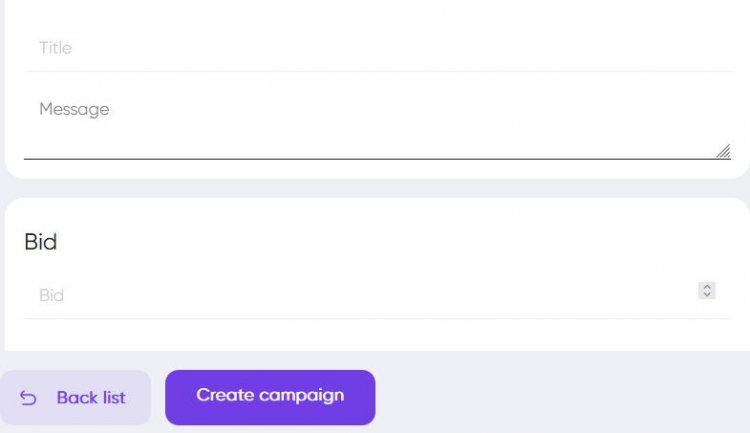Increase Bid with the up arrow
Image resolution: width=750 pixels, height=433 pixels.
(x=707, y=287)
